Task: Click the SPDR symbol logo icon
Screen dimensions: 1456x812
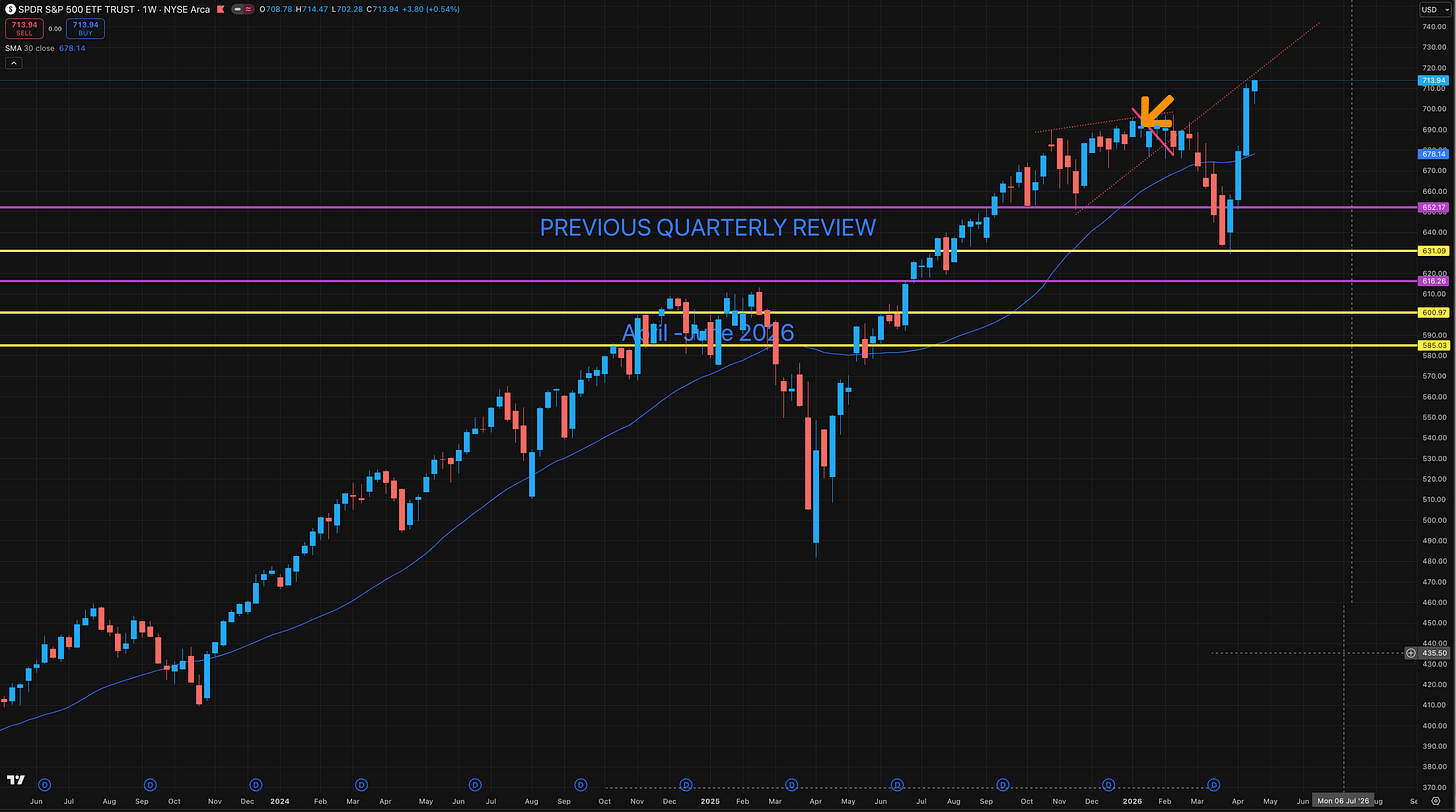Action: 10,9
